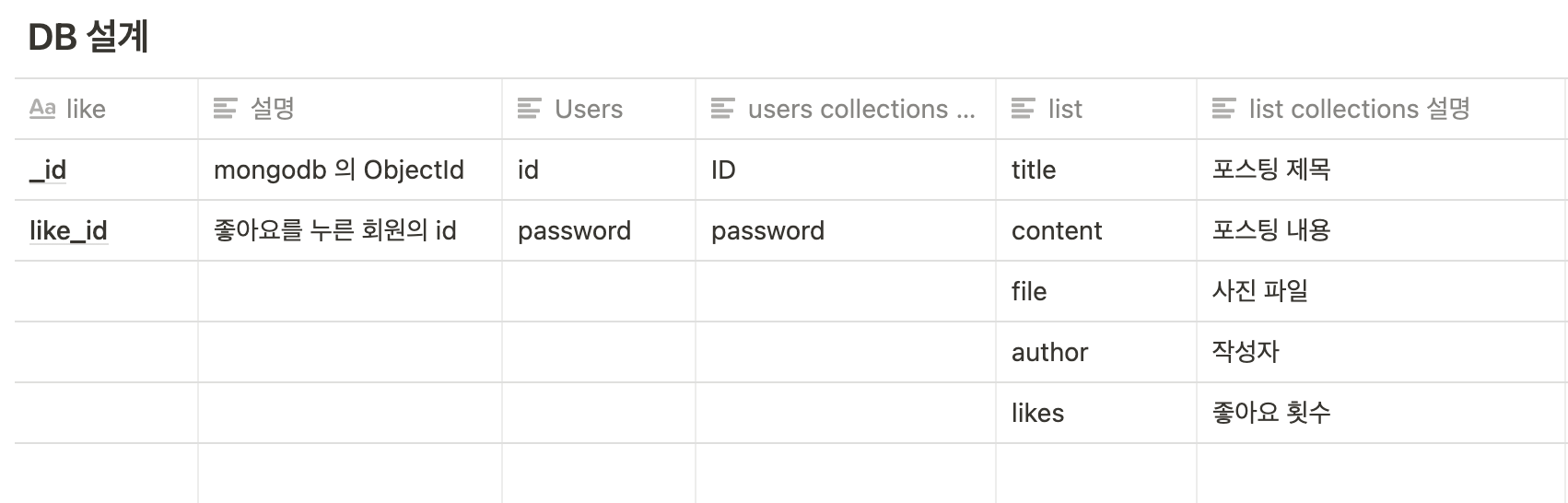This screenshot has width=1568, height=503.
Task: Click the text icon beside users collections header
Action: (x=723, y=109)
